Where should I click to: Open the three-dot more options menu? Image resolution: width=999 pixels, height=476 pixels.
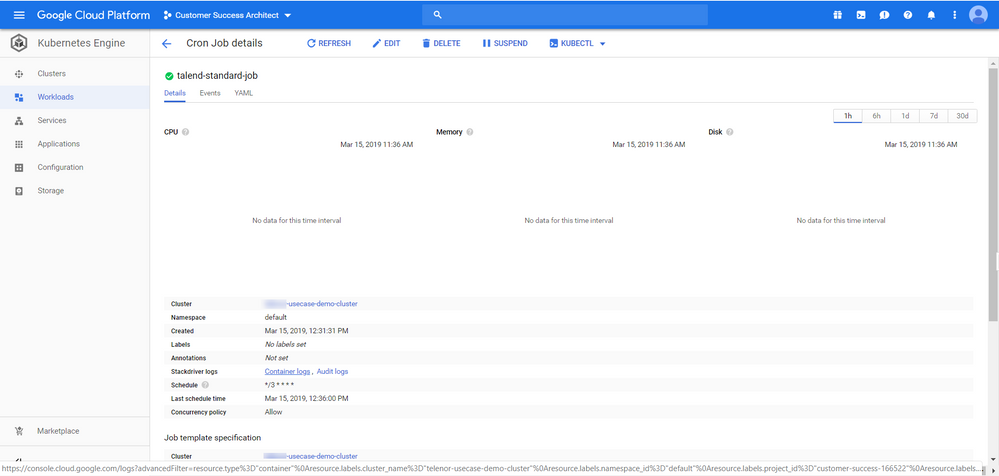tap(955, 15)
